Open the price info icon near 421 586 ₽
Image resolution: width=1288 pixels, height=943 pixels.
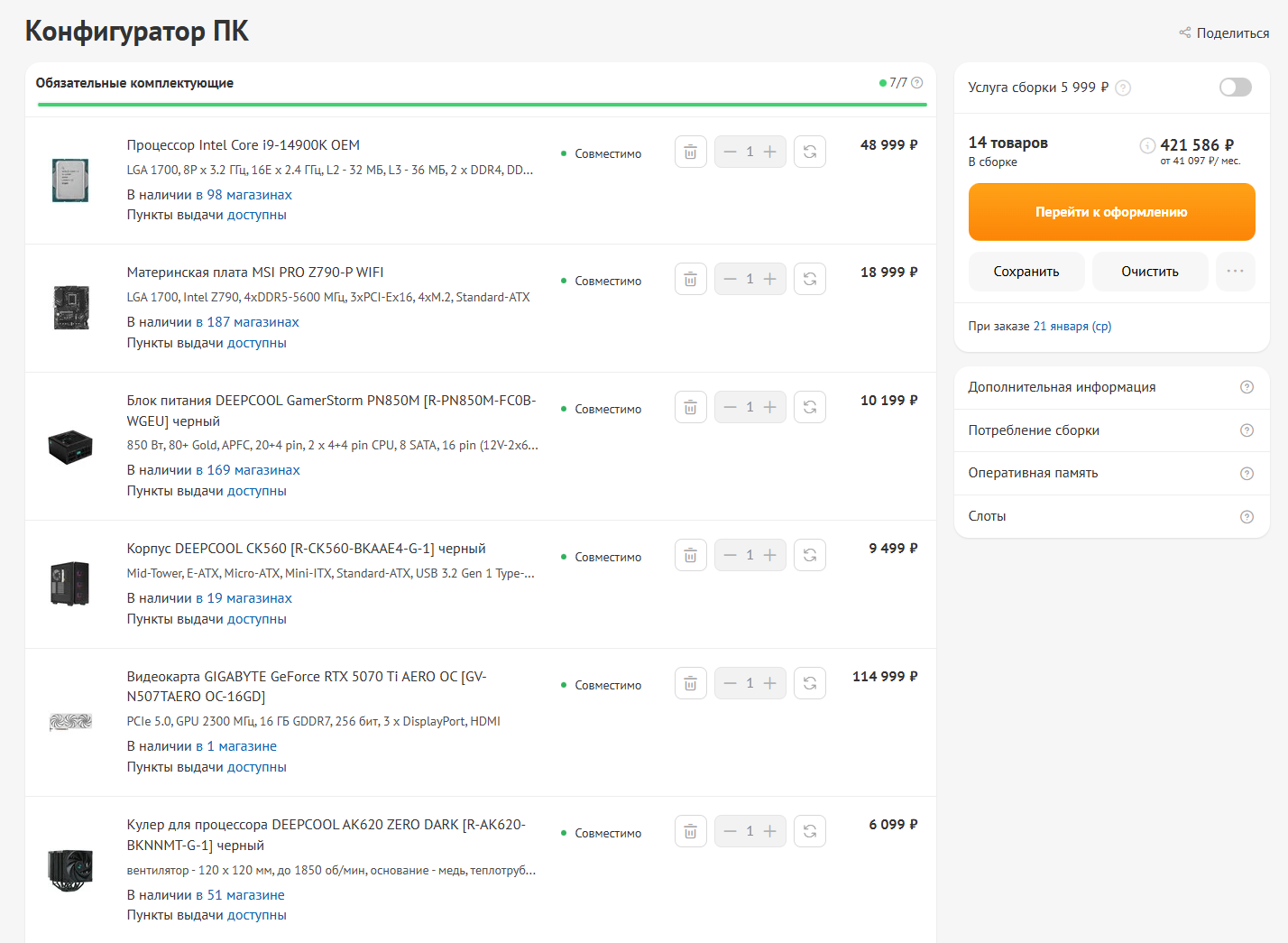pyautogui.click(x=1147, y=145)
